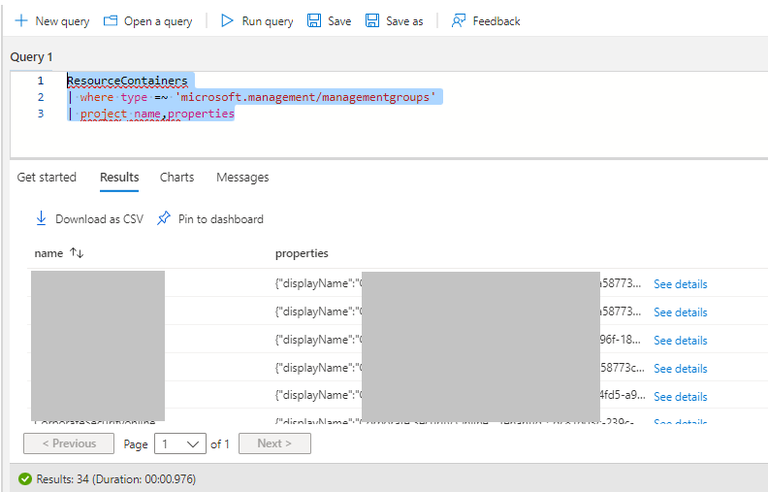Click the name column header
Screen dimensions: 768x492
48,253
